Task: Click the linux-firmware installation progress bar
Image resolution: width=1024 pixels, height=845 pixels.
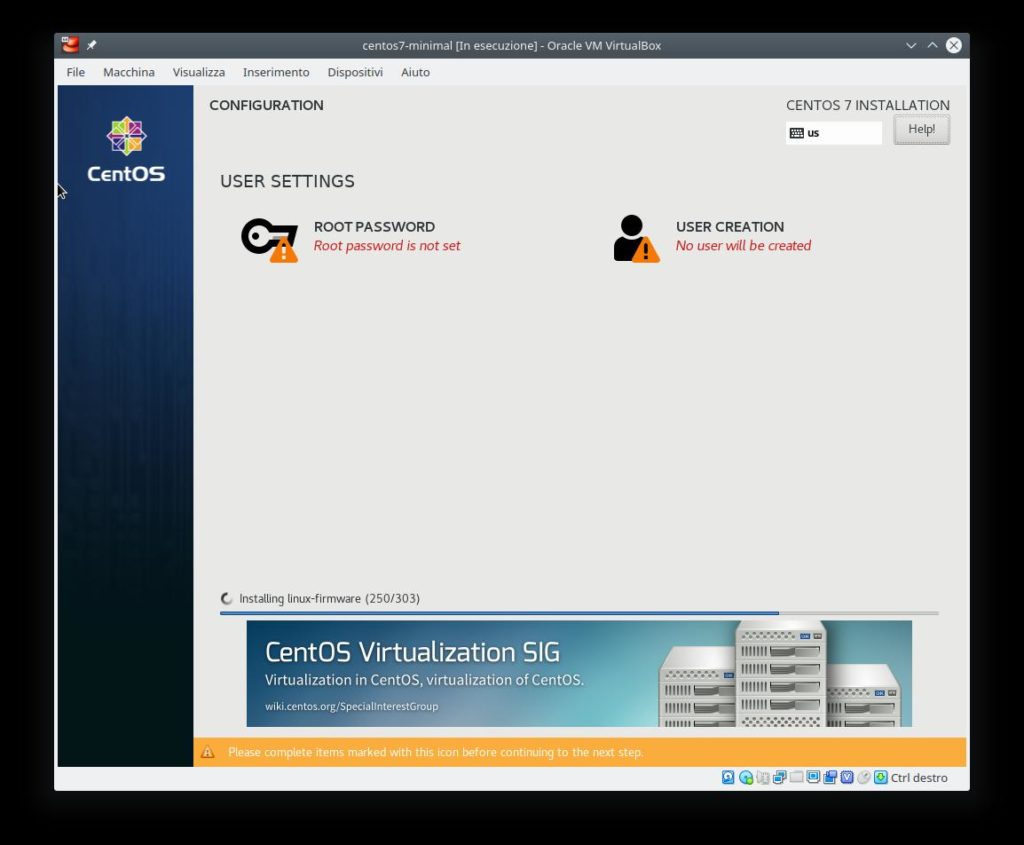Action: (x=580, y=612)
